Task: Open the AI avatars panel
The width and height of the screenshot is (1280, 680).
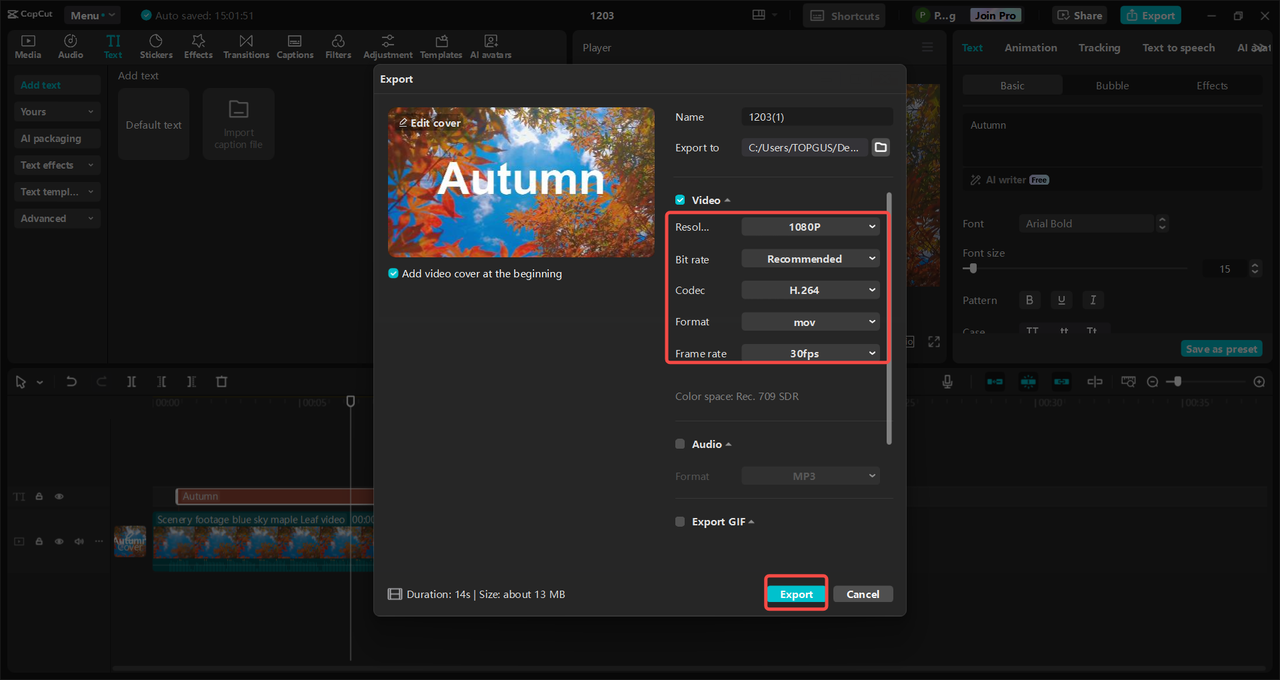Action: [x=491, y=46]
